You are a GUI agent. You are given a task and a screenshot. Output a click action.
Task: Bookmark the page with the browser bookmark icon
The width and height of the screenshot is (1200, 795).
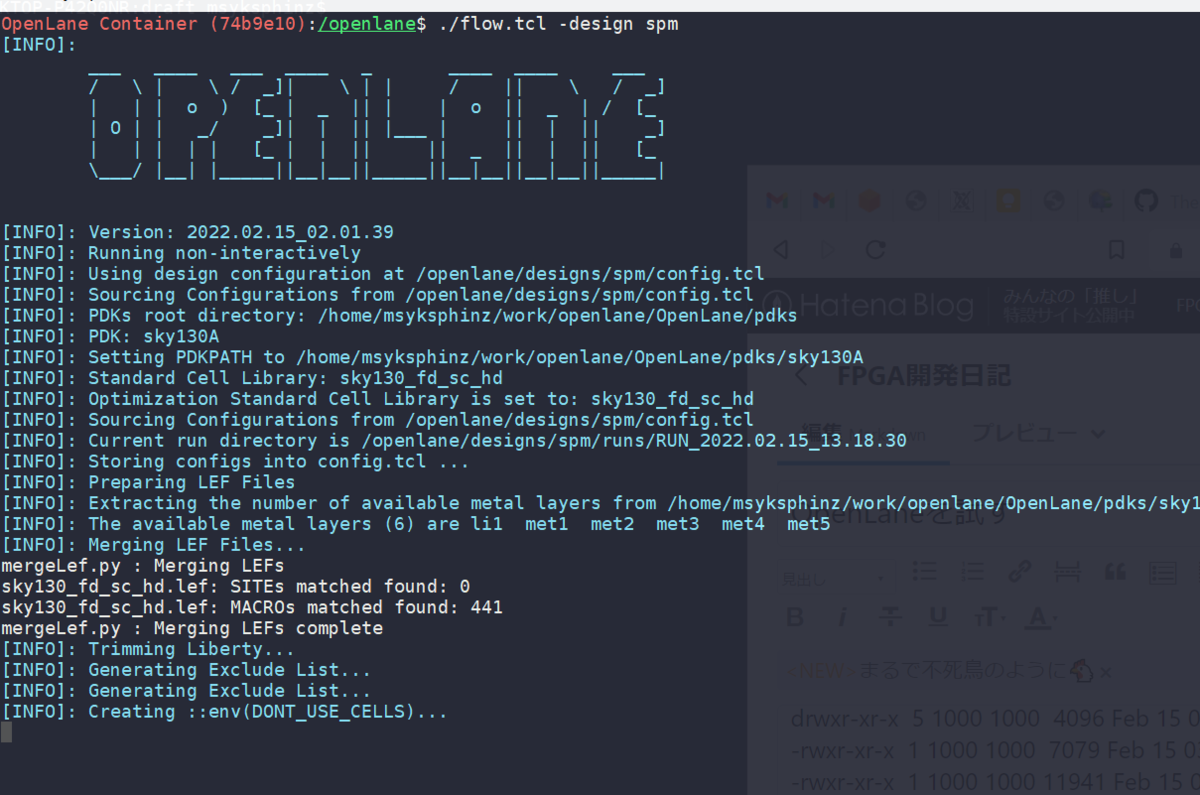click(x=1118, y=249)
